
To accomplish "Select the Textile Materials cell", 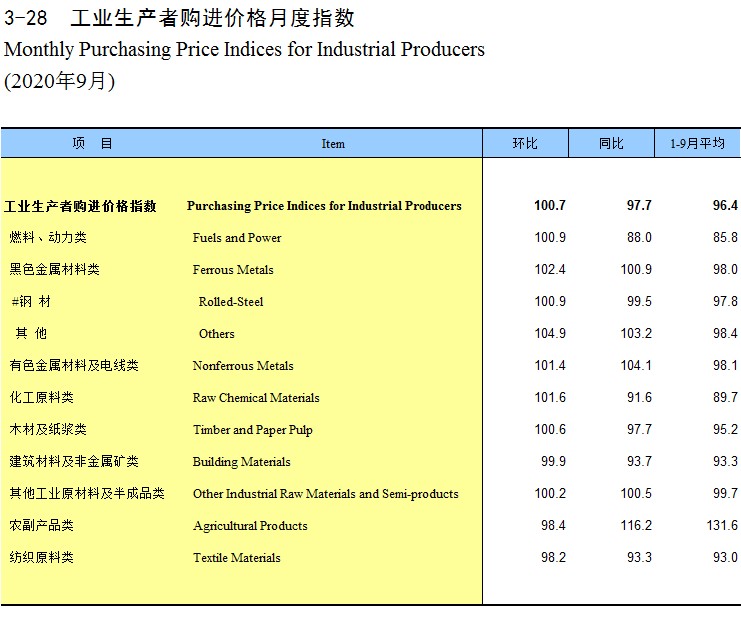I will [236, 558].
